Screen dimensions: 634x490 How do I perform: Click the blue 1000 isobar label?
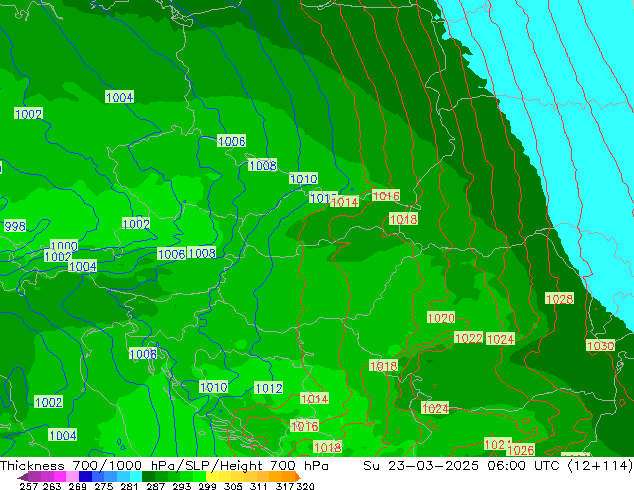pos(64,245)
